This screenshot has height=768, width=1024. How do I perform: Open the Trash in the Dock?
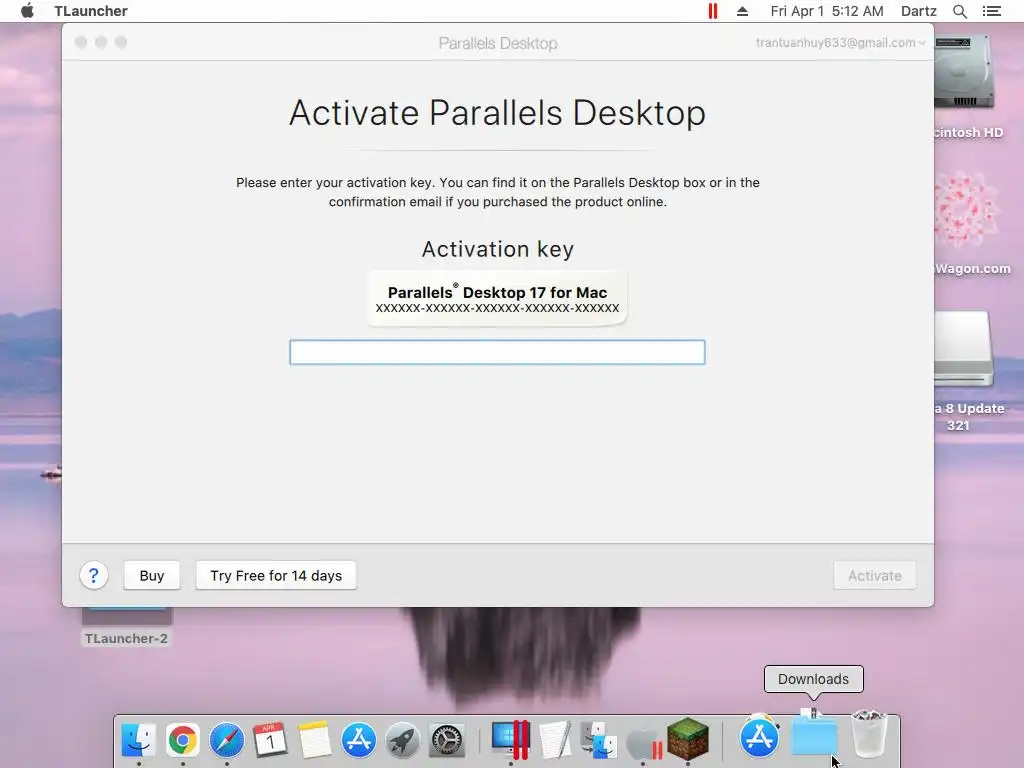click(869, 735)
